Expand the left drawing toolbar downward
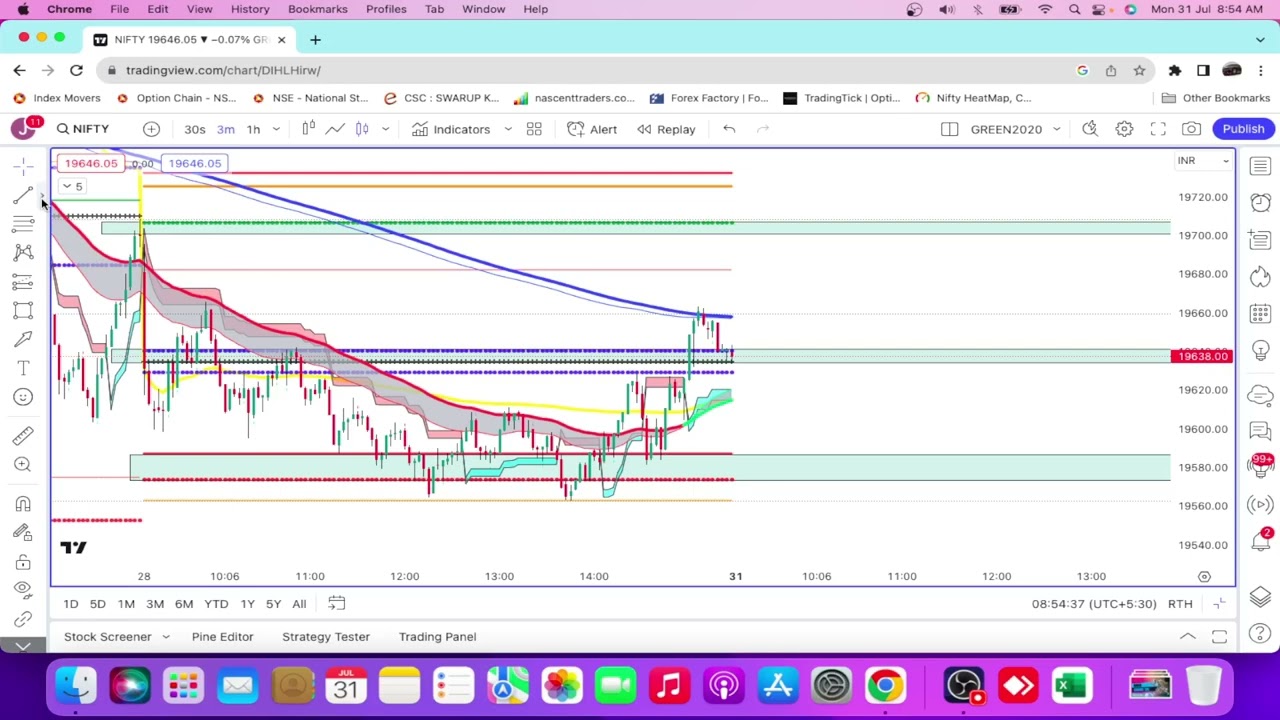The width and height of the screenshot is (1280, 720). click(23, 646)
